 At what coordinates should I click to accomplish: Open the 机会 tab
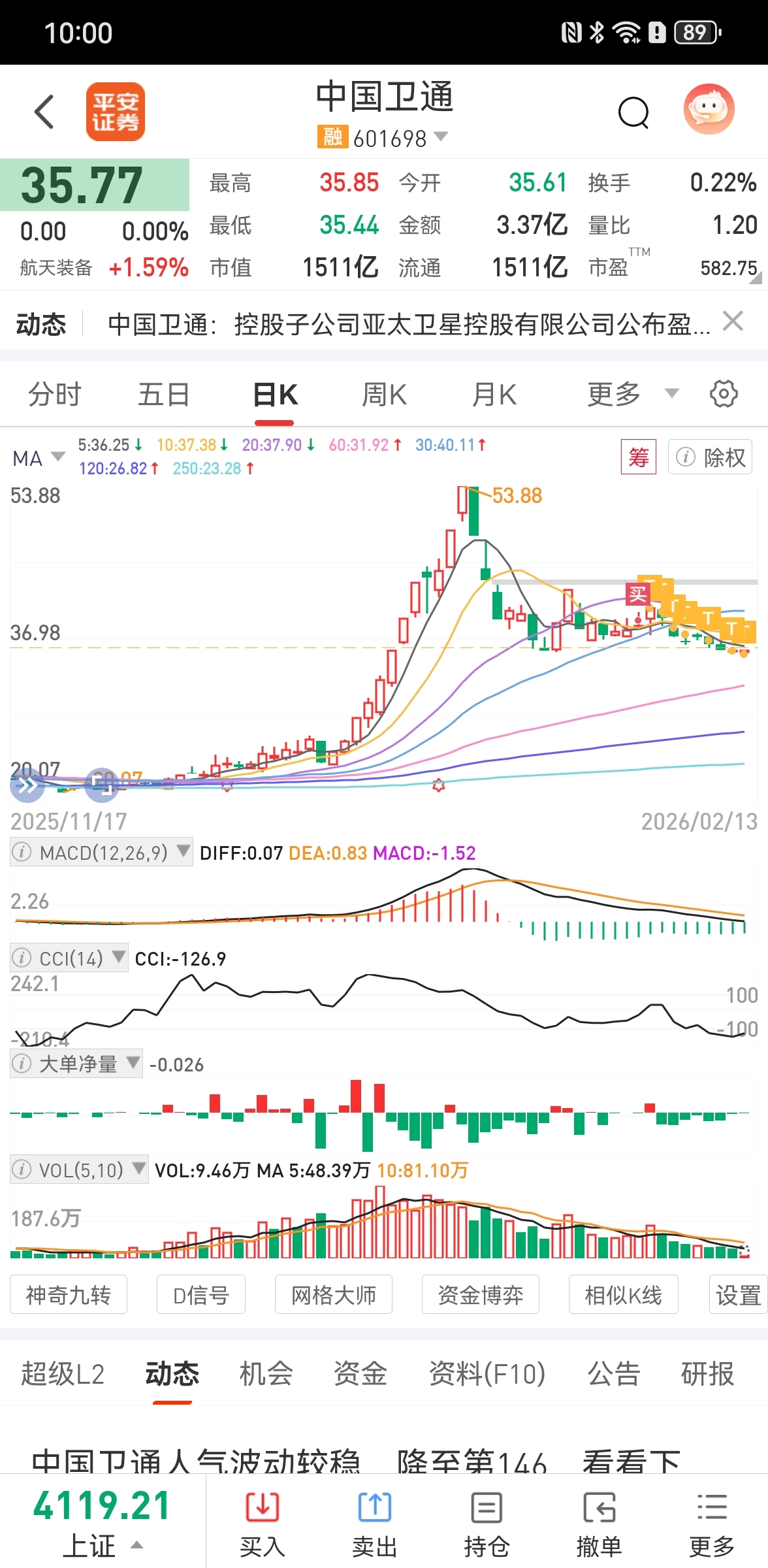point(266,1373)
